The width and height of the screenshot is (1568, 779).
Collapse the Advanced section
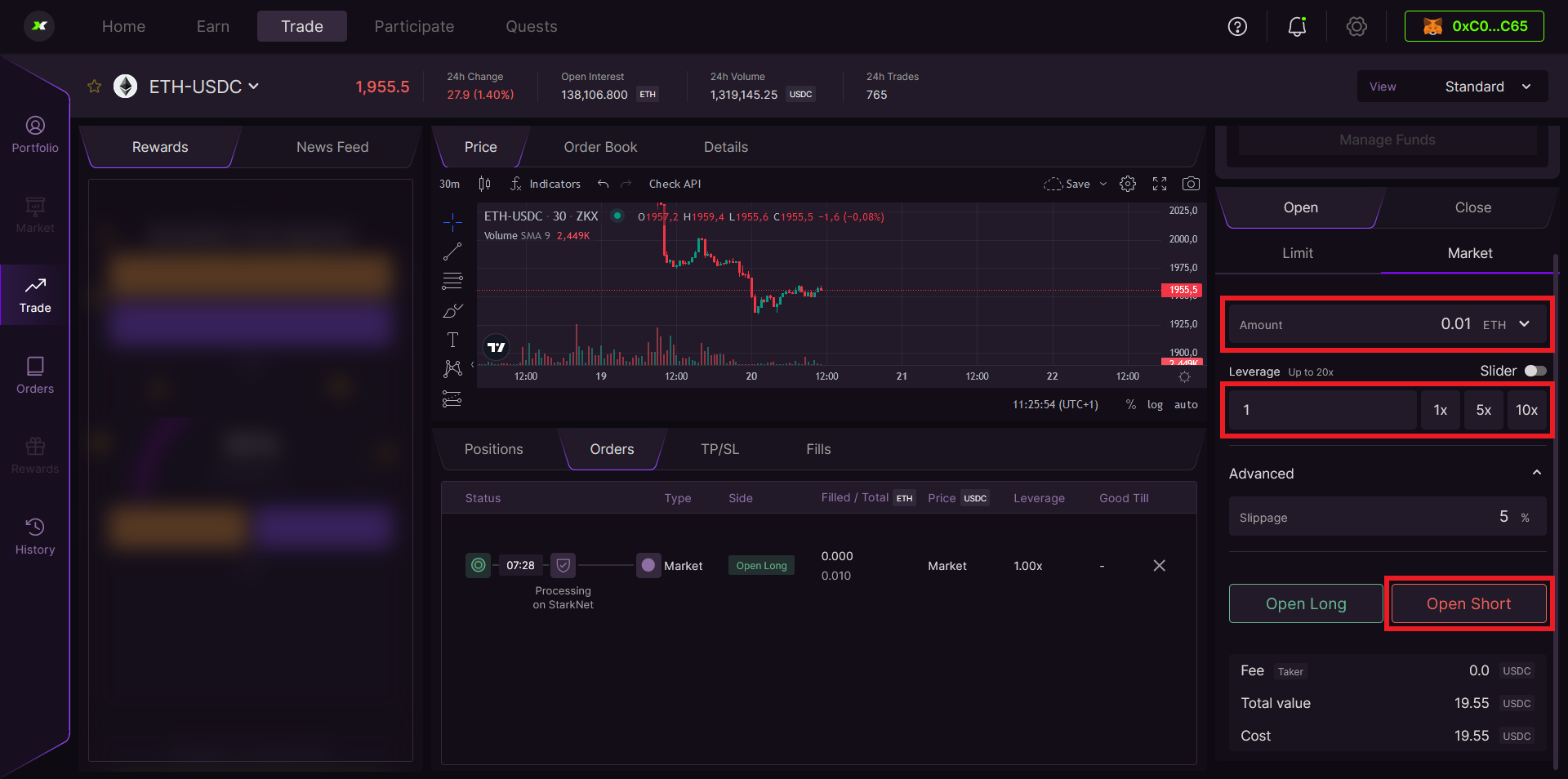click(x=1536, y=473)
